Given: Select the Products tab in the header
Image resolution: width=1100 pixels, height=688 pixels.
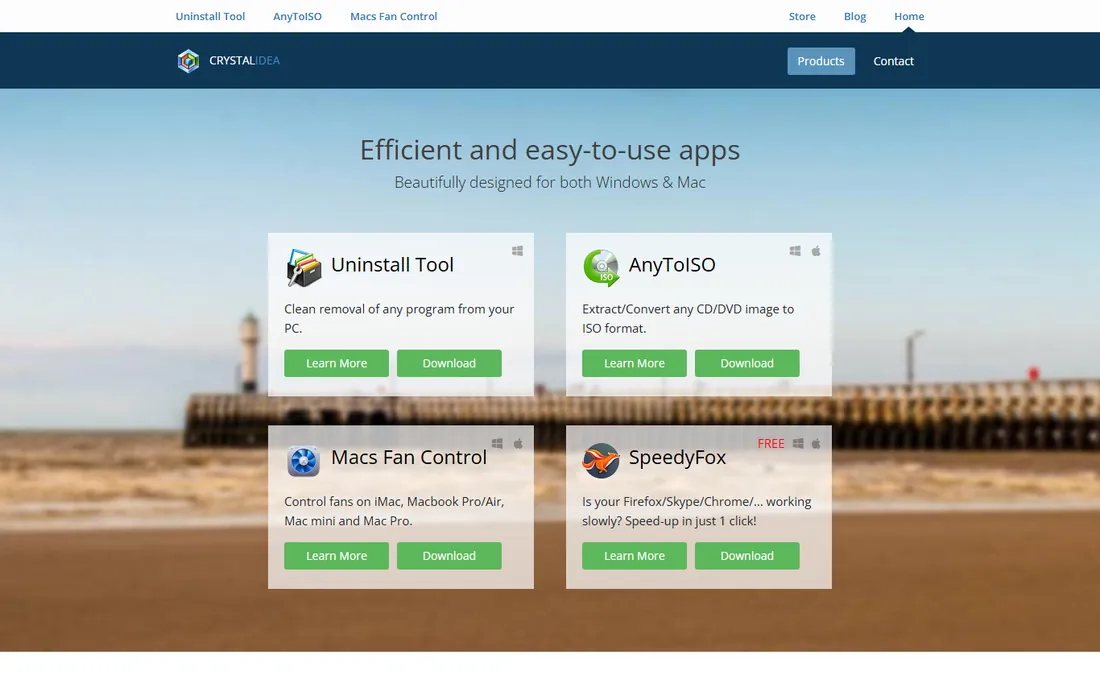Looking at the screenshot, I should 821,61.
